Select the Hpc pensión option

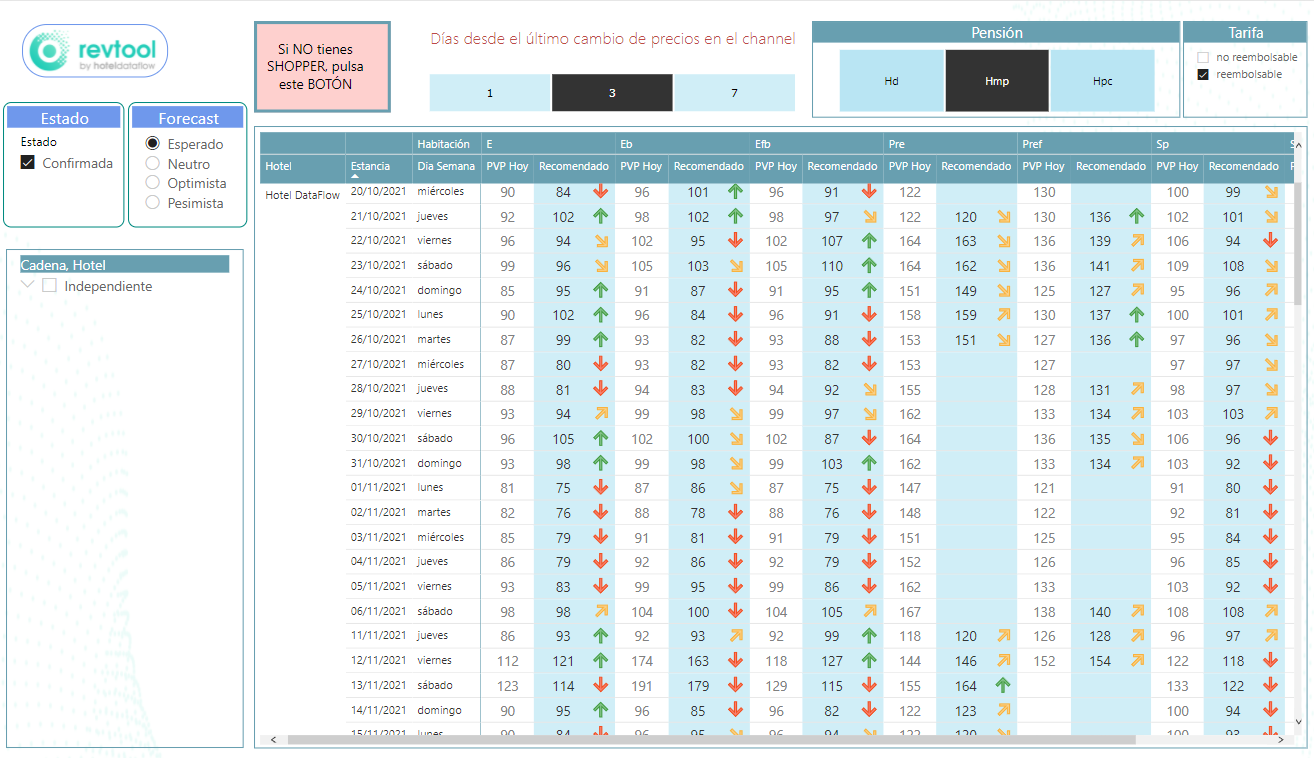1102,81
